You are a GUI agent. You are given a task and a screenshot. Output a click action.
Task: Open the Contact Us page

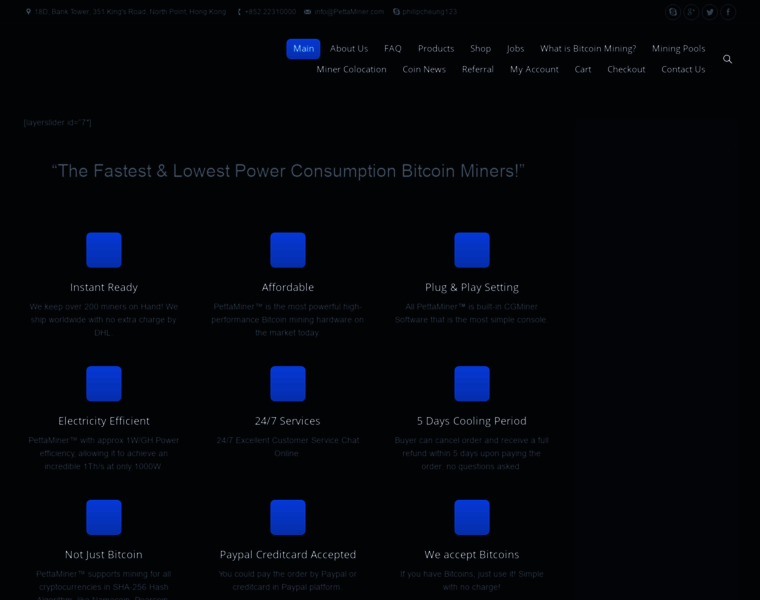click(683, 70)
